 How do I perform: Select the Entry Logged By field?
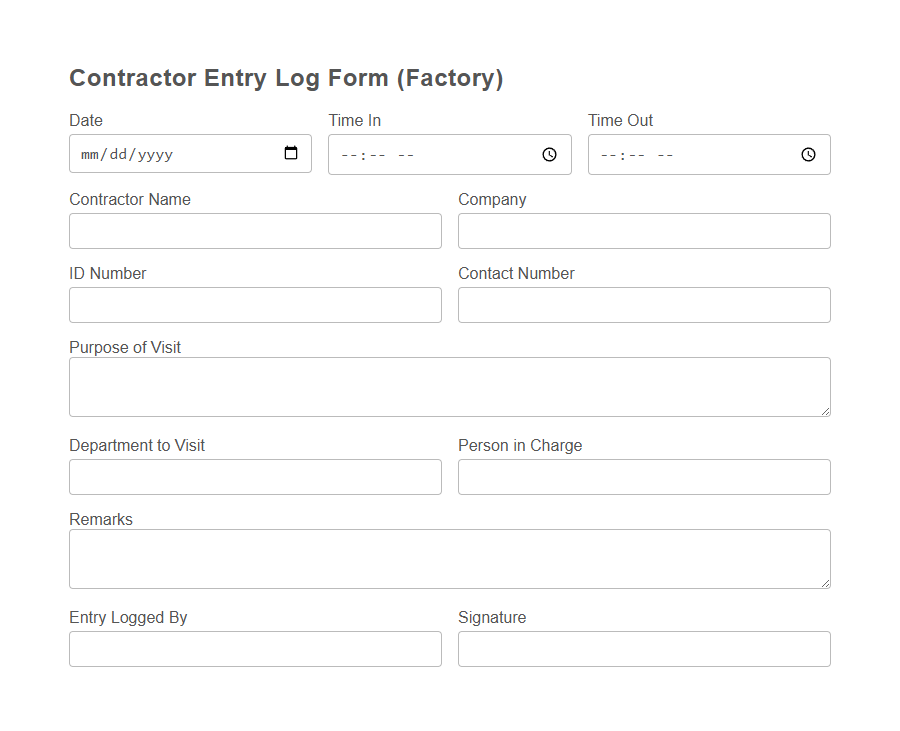(x=255, y=649)
